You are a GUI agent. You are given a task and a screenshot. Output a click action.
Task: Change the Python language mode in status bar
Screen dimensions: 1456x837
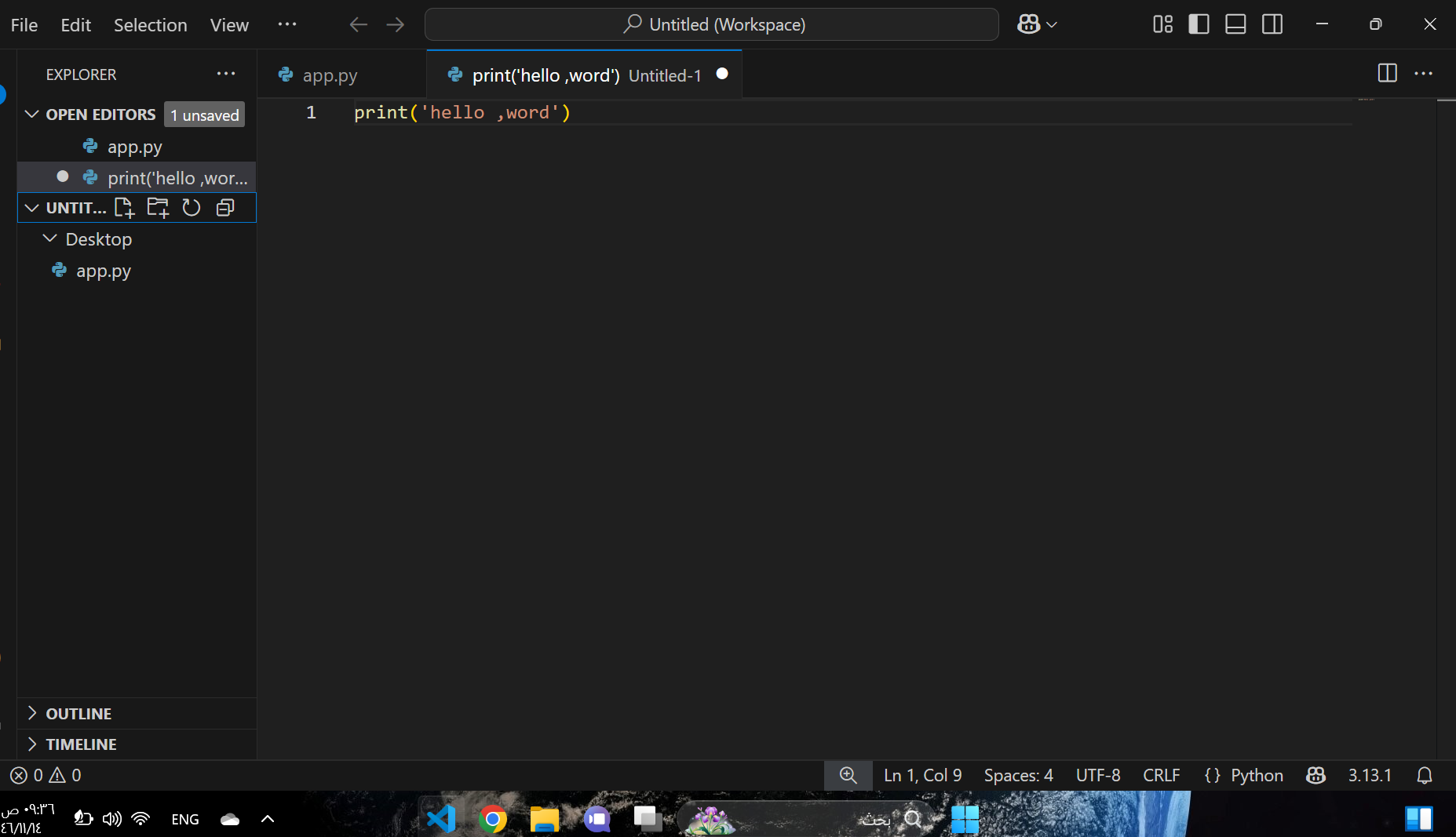point(1256,776)
